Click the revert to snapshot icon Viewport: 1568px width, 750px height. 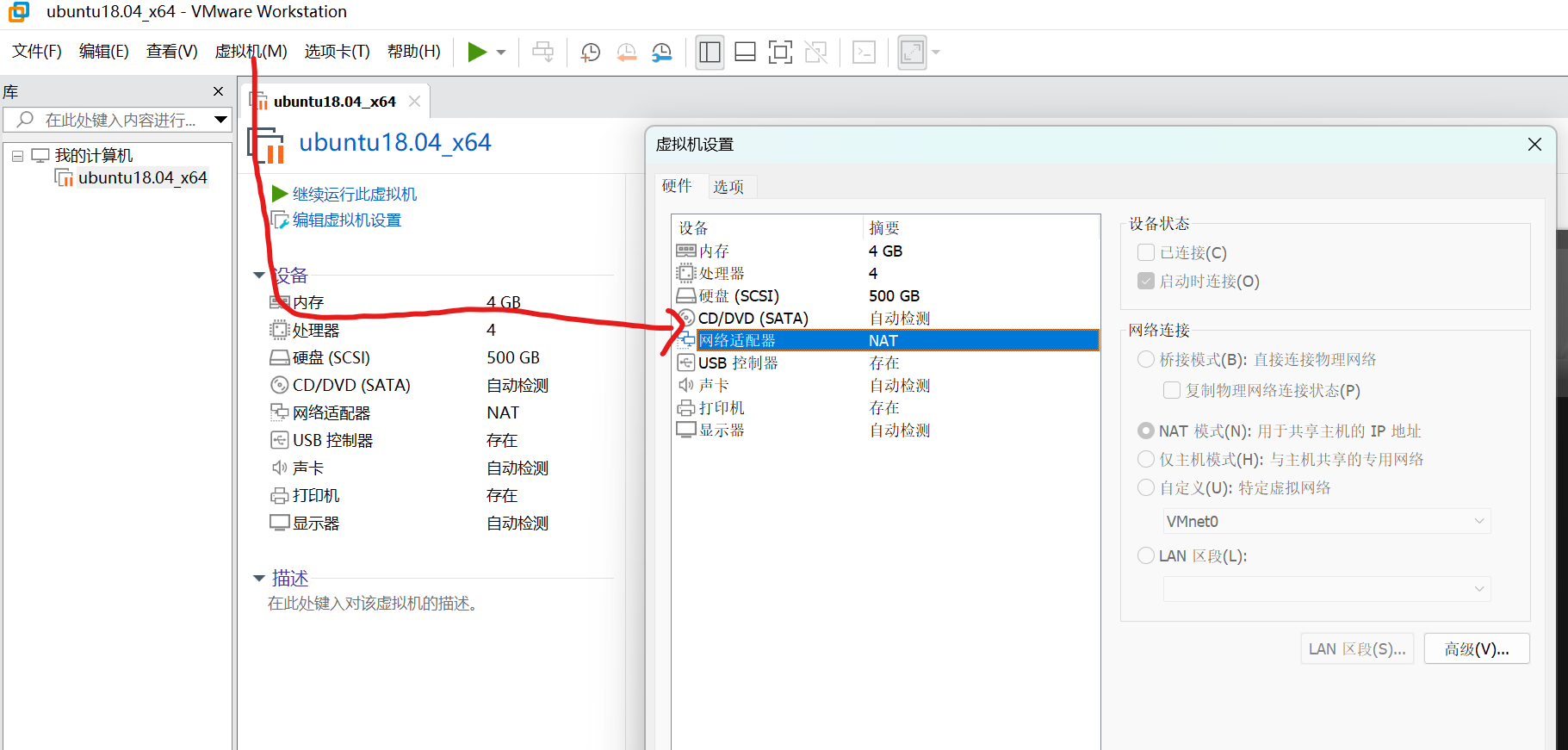(626, 53)
